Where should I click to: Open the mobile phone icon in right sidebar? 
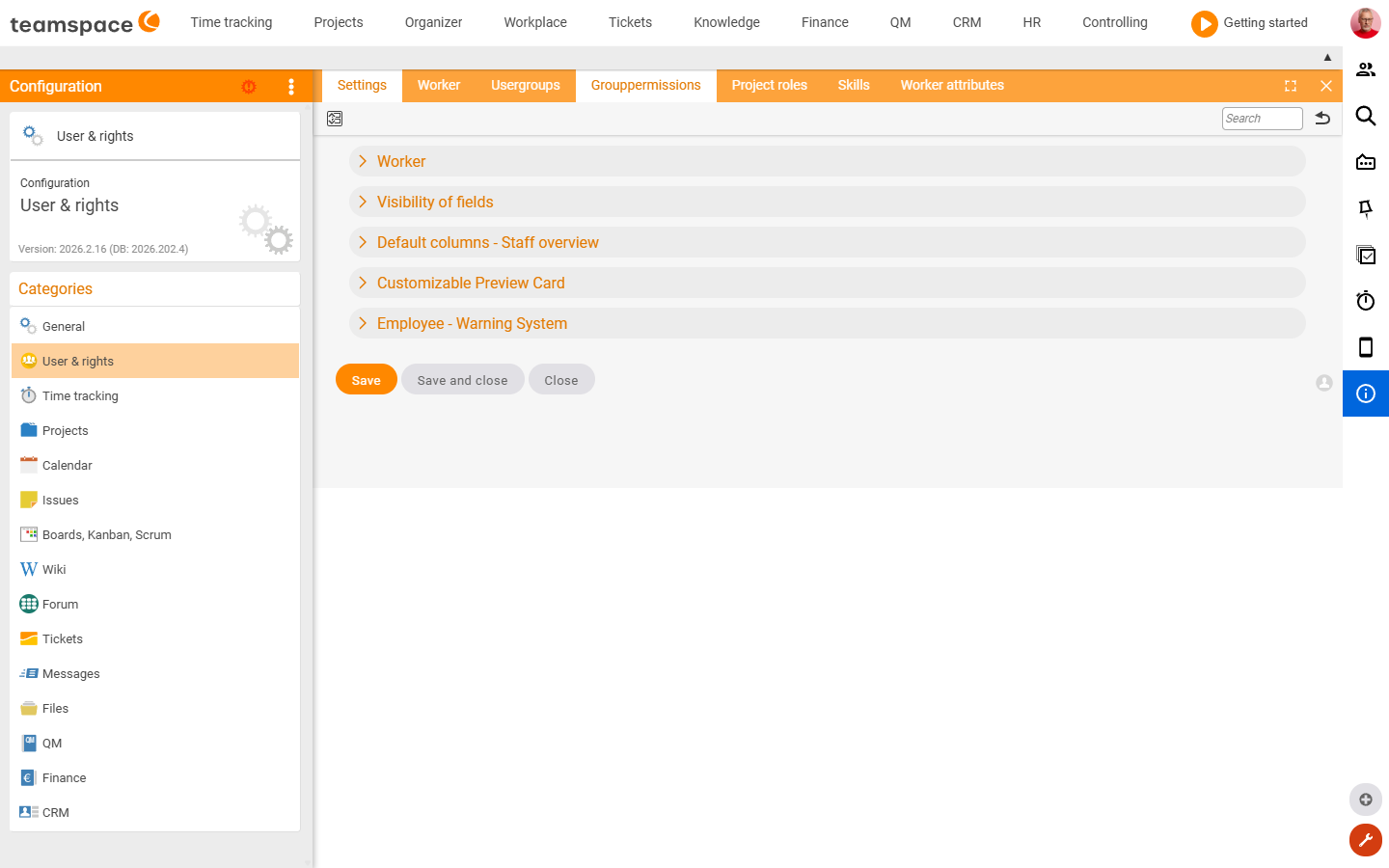pyautogui.click(x=1366, y=347)
